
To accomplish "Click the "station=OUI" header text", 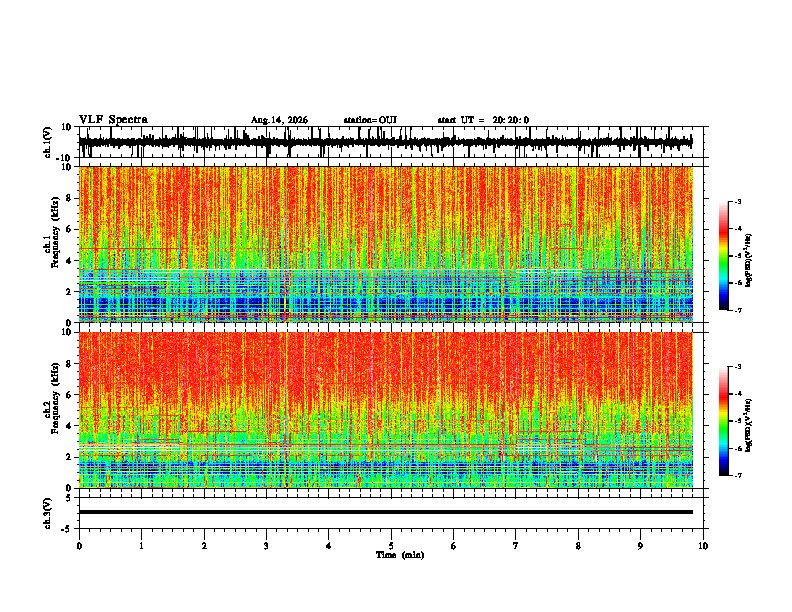I will click(x=370, y=120).
